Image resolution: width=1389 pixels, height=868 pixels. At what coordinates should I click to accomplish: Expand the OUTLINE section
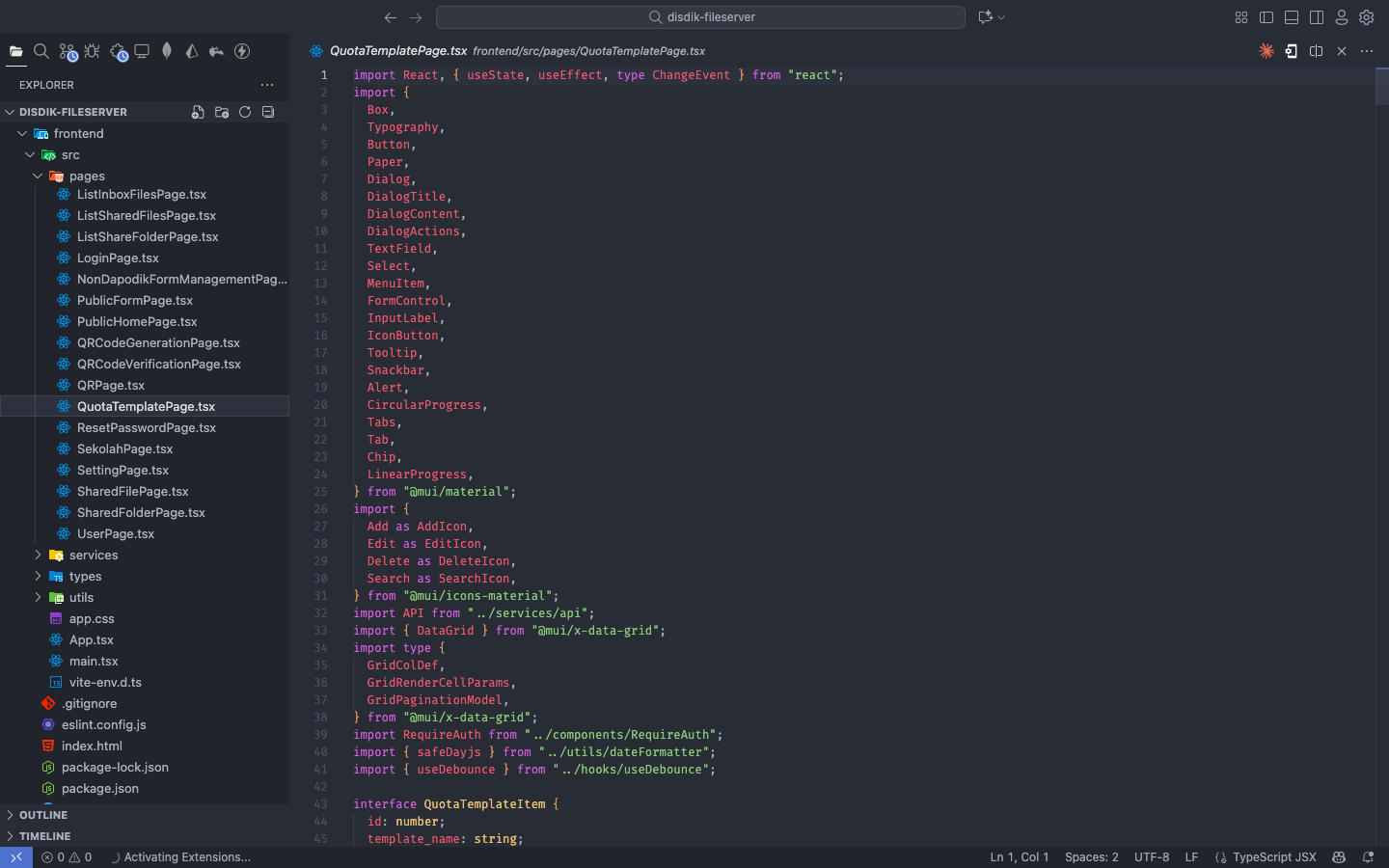(x=43, y=815)
